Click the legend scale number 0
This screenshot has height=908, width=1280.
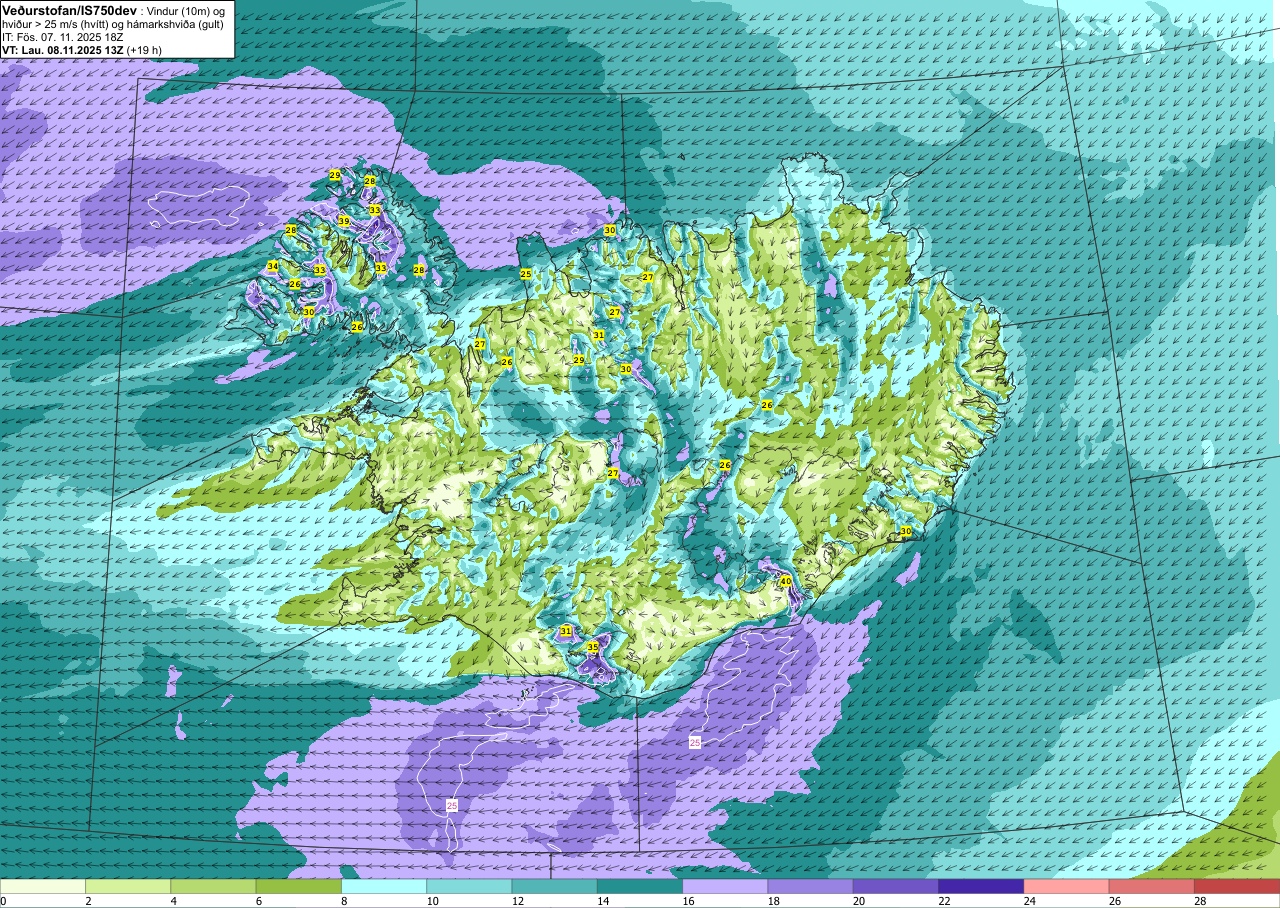pyautogui.click(x=4, y=901)
